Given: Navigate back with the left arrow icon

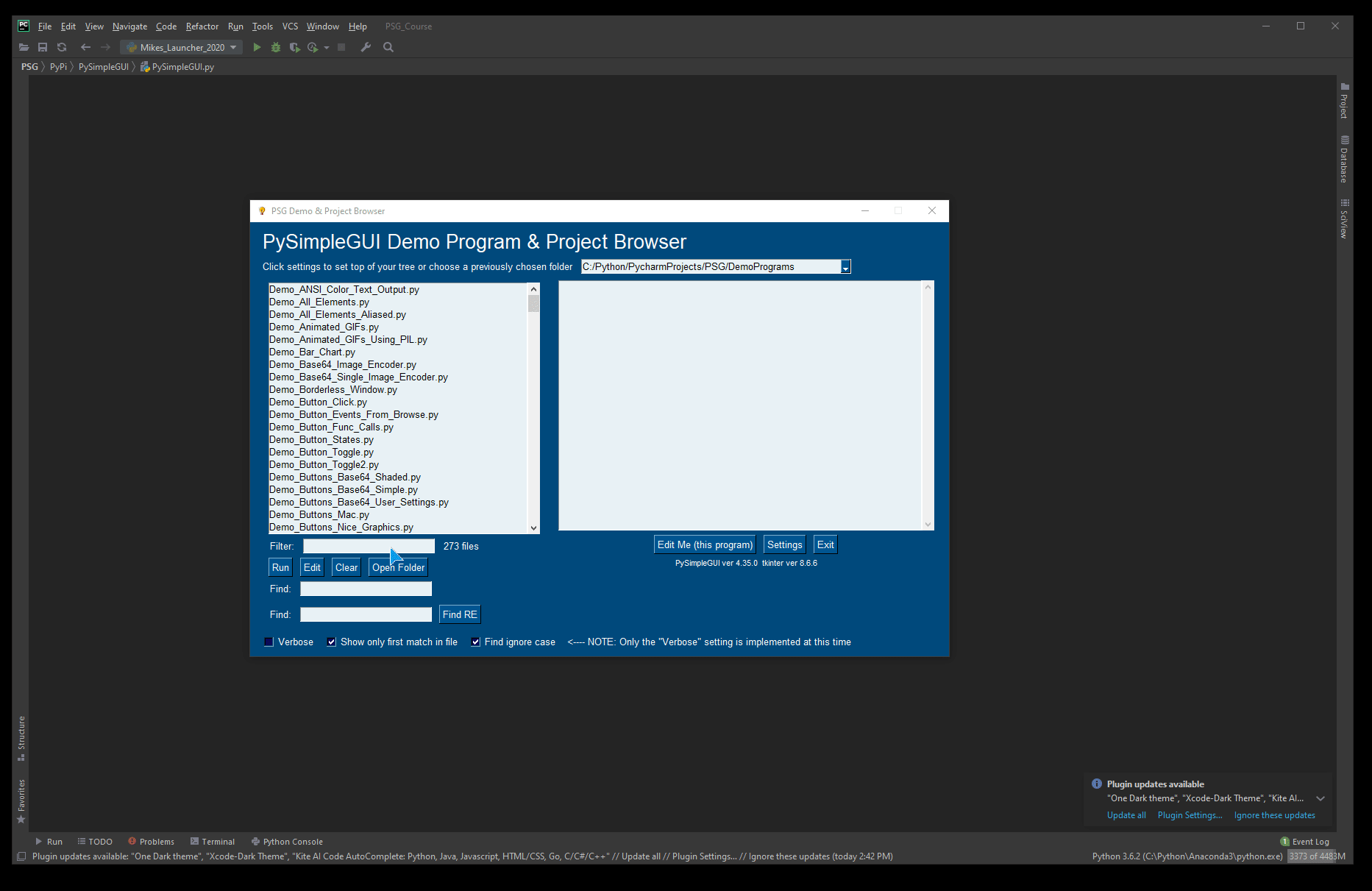Looking at the screenshot, I should point(85,47).
